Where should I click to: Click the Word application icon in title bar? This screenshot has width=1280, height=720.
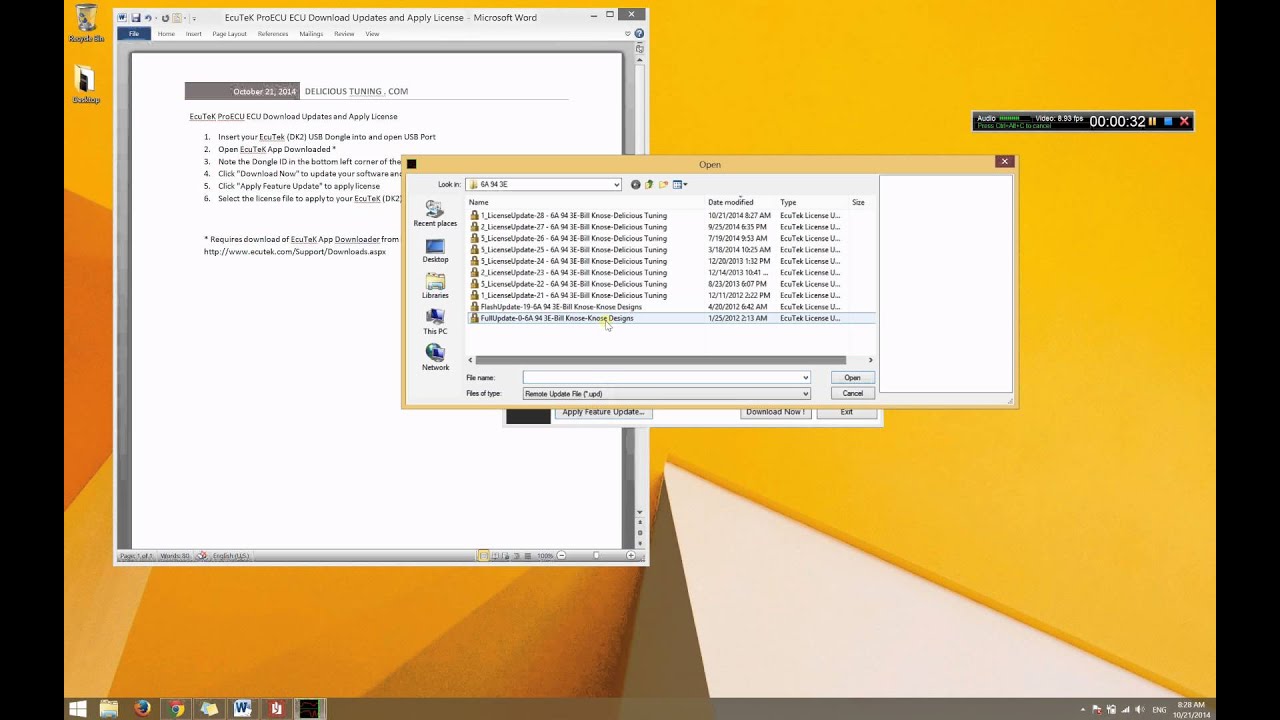tap(122, 18)
